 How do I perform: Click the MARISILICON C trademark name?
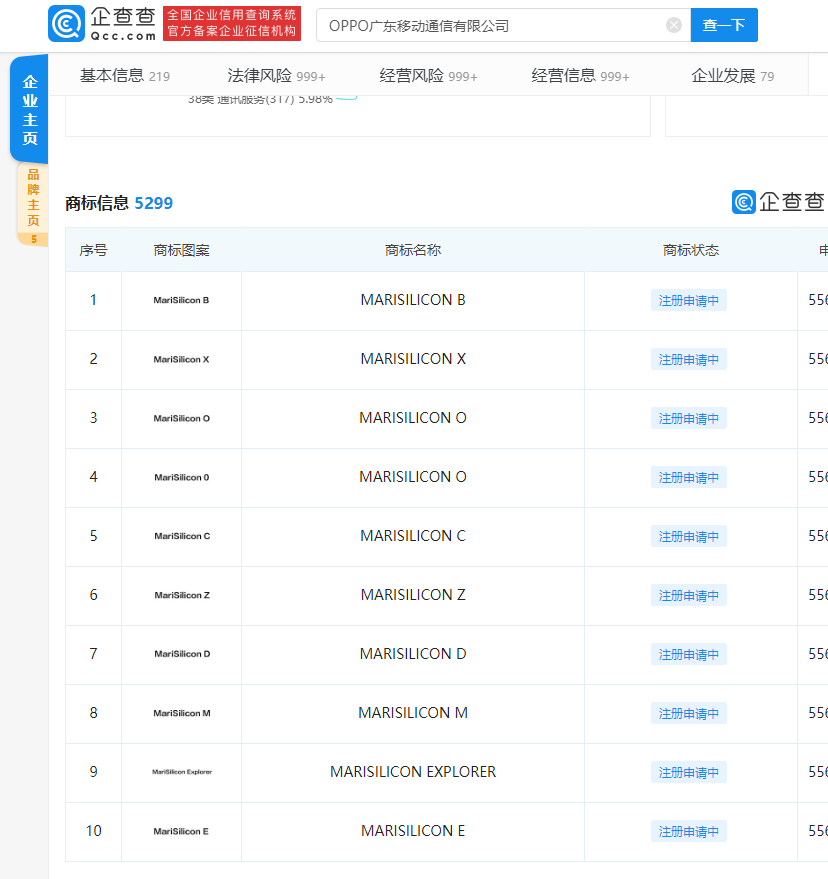click(413, 536)
